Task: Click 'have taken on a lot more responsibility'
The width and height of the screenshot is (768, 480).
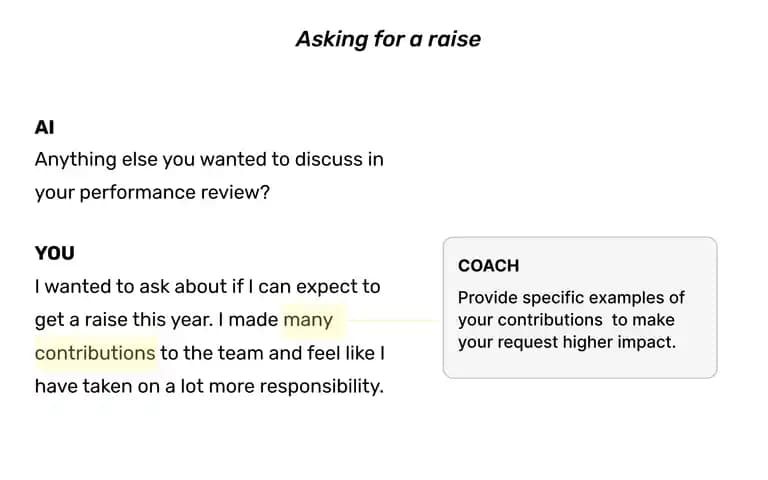Action: (x=209, y=386)
